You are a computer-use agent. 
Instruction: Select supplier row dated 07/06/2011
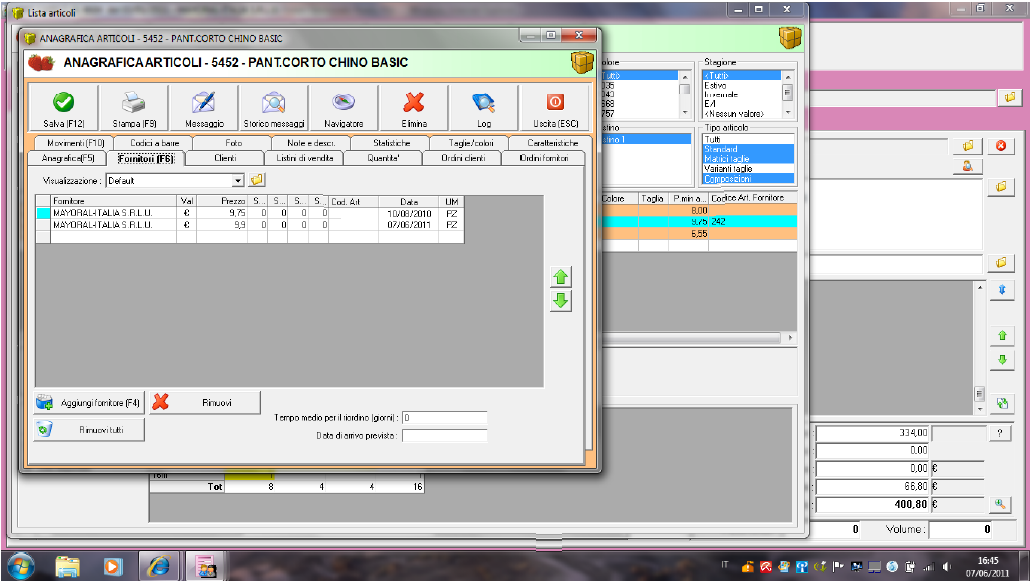click(x=250, y=225)
